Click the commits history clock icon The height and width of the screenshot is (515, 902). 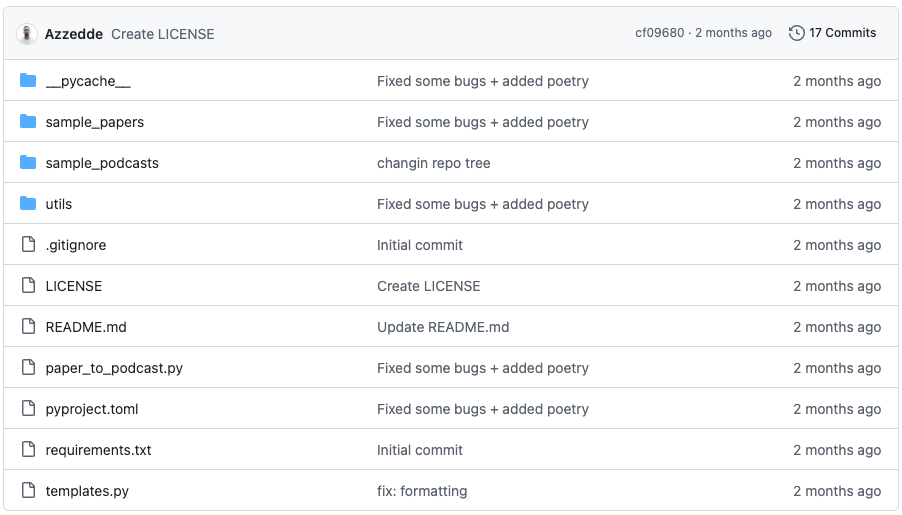pyautogui.click(x=796, y=33)
